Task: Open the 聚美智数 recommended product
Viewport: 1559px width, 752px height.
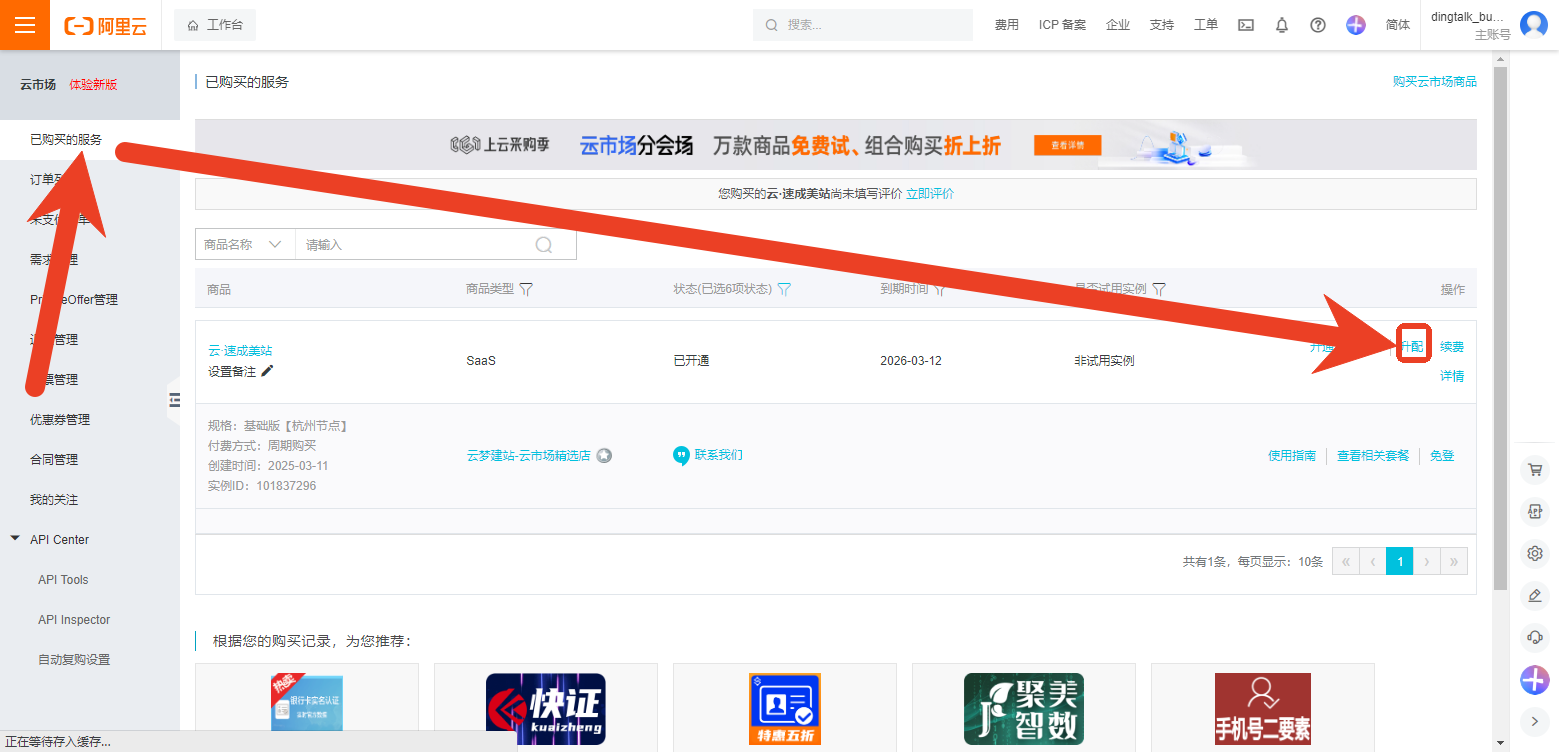Action: point(1024,708)
